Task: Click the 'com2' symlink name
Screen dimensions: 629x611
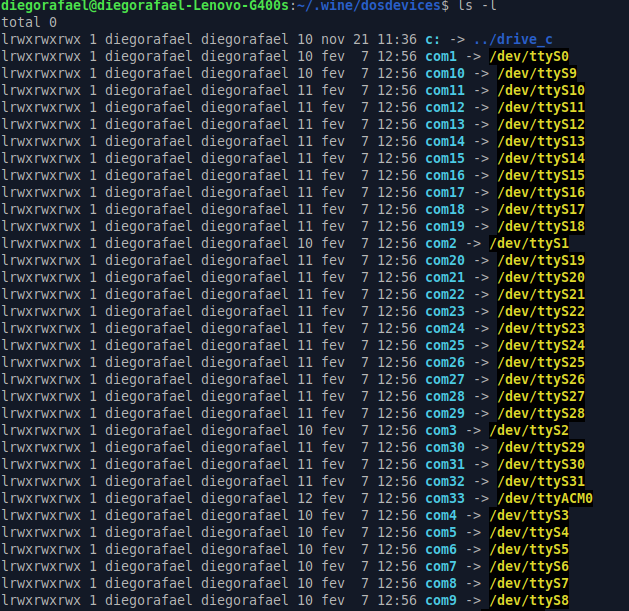Action: 441,243
